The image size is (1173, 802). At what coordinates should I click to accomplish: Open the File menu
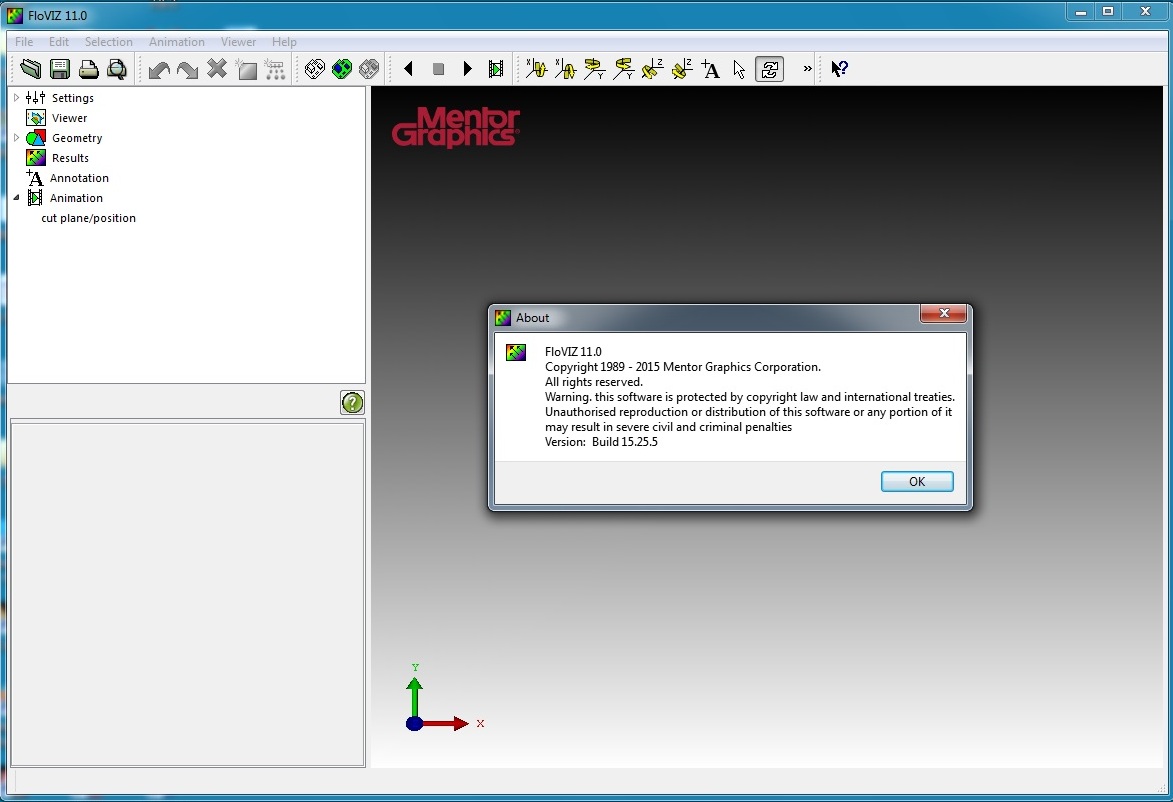tap(24, 42)
